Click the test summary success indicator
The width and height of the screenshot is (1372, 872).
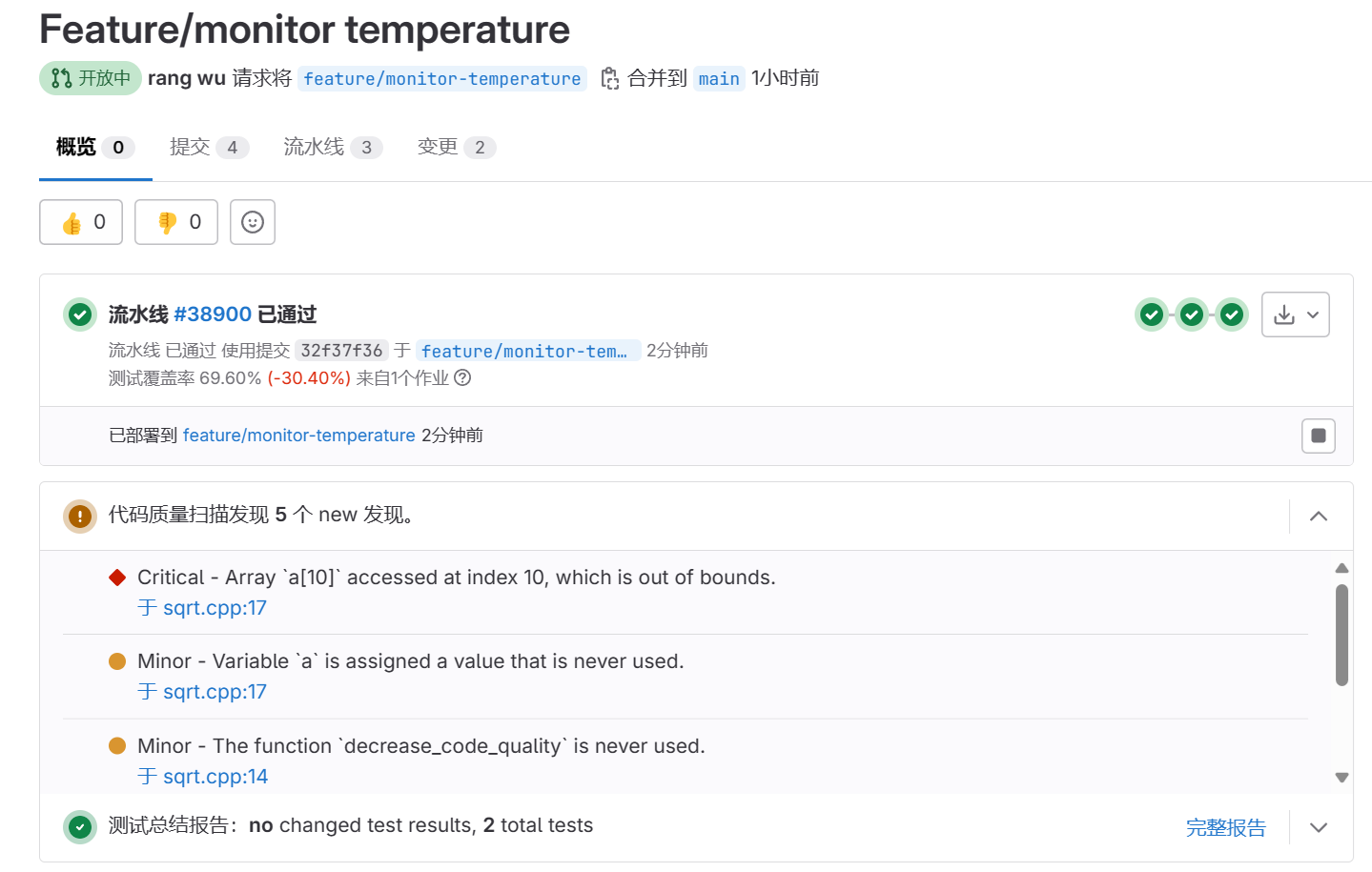click(79, 826)
